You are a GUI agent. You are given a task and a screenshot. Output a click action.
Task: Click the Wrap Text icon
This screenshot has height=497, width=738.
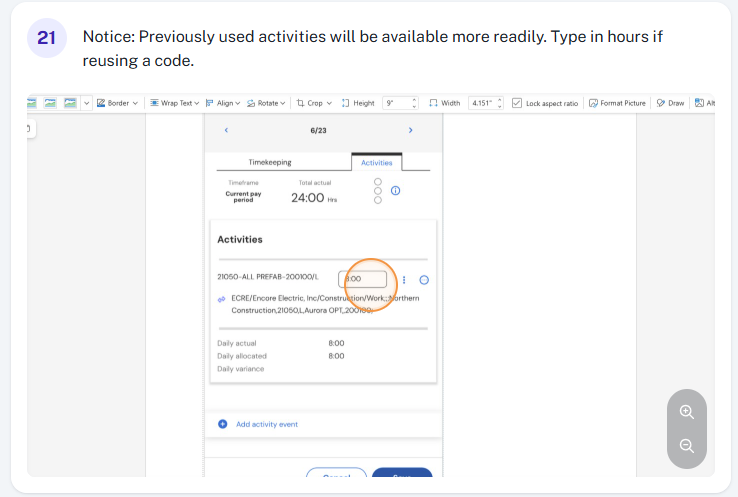154,103
